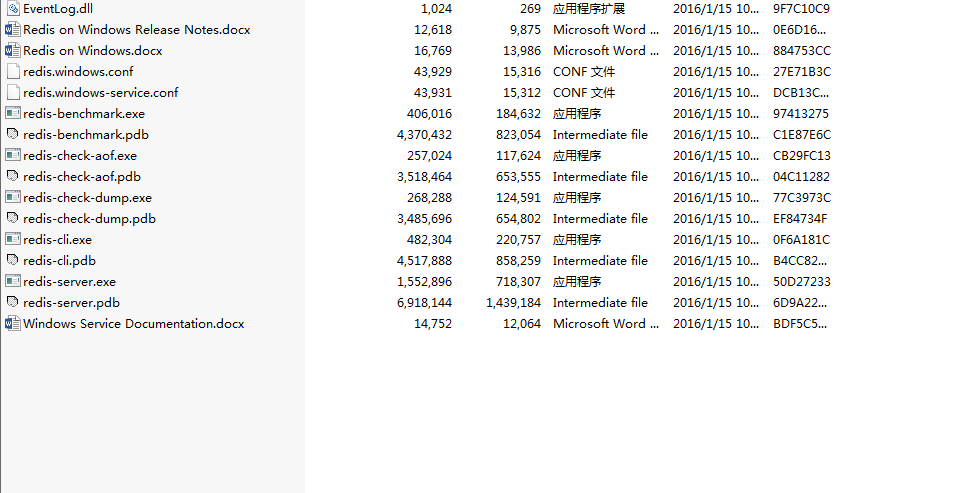Click the redis-cli.exe application icon
Screen dimensions: 970x493
[x=13, y=239]
